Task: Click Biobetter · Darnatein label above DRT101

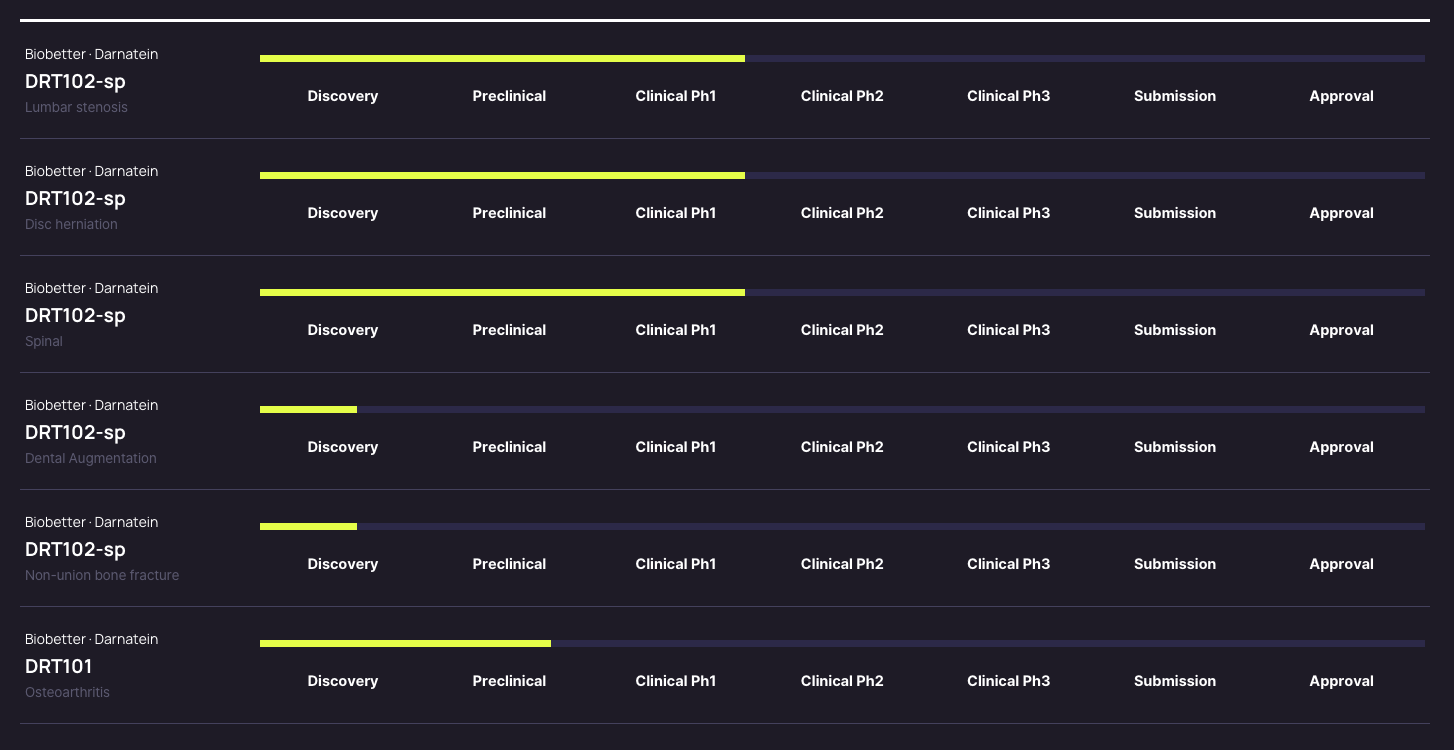Action: click(91, 639)
